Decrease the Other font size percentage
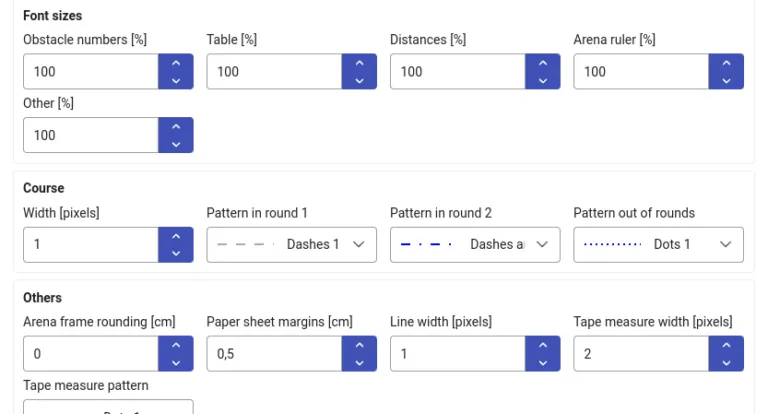Viewport: 768px width, 414px height. click(176, 144)
